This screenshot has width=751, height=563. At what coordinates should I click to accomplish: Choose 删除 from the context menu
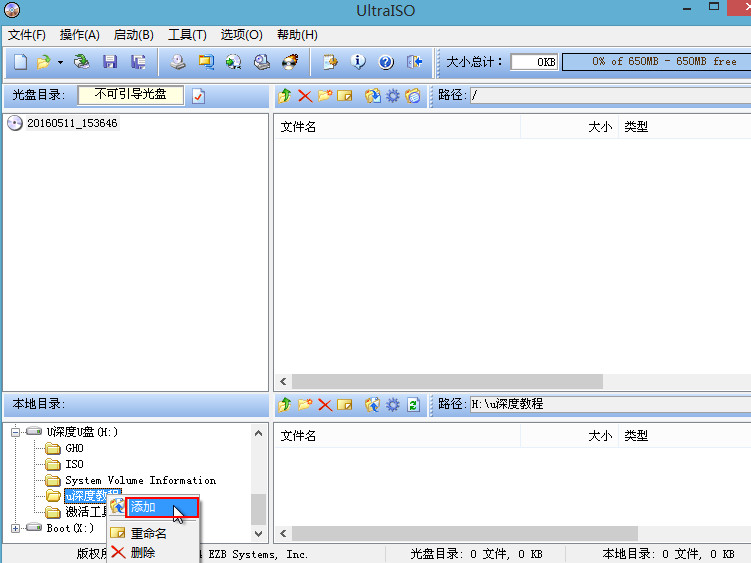point(143,553)
